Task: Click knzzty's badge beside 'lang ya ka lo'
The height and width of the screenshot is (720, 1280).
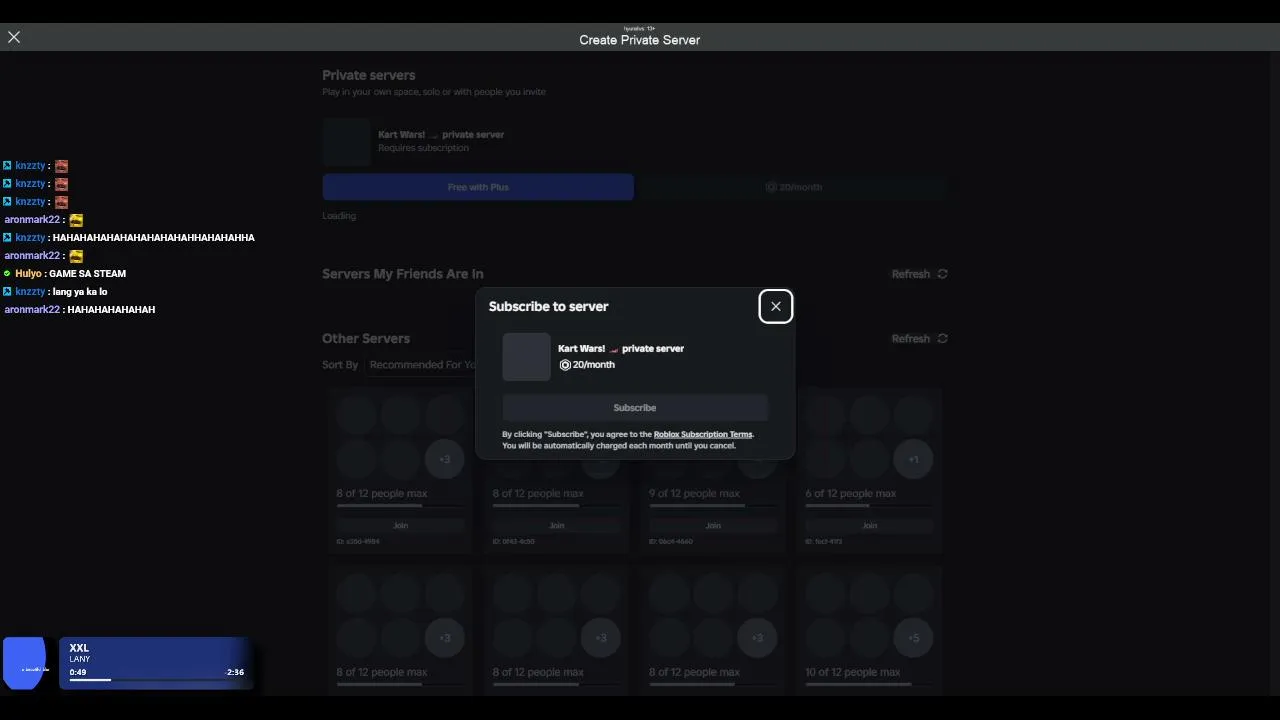Action: pos(7,292)
